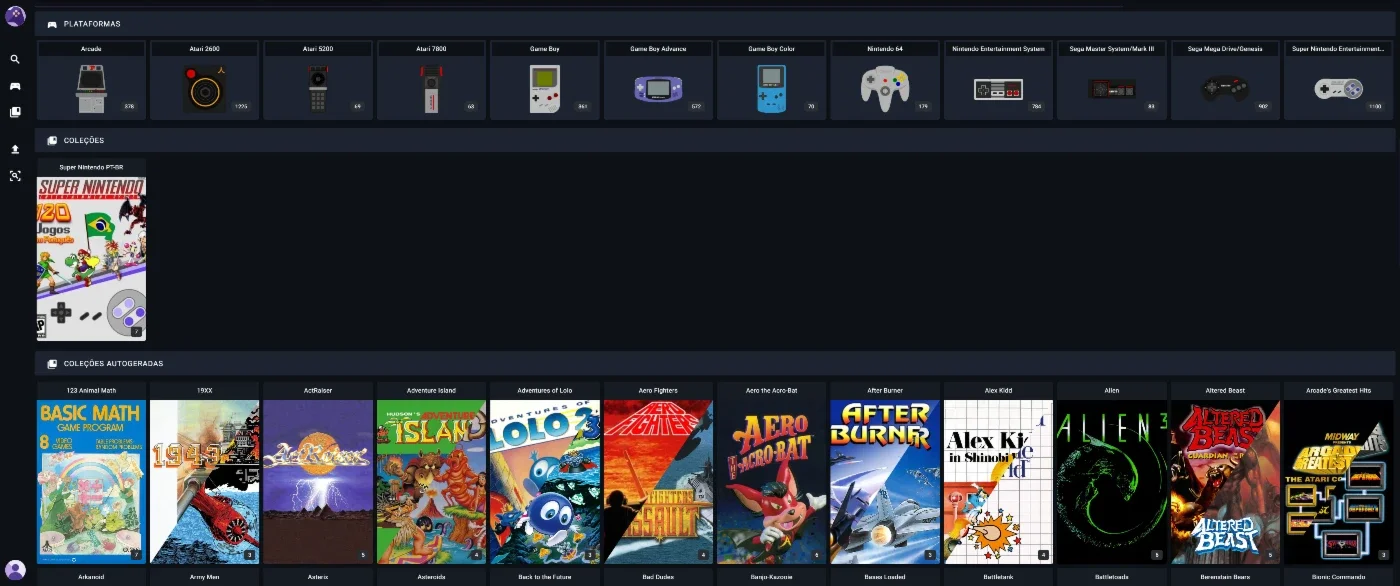This screenshot has width=1400, height=586.
Task: Open the Game Boy Advance platform card
Action: [658, 80]
